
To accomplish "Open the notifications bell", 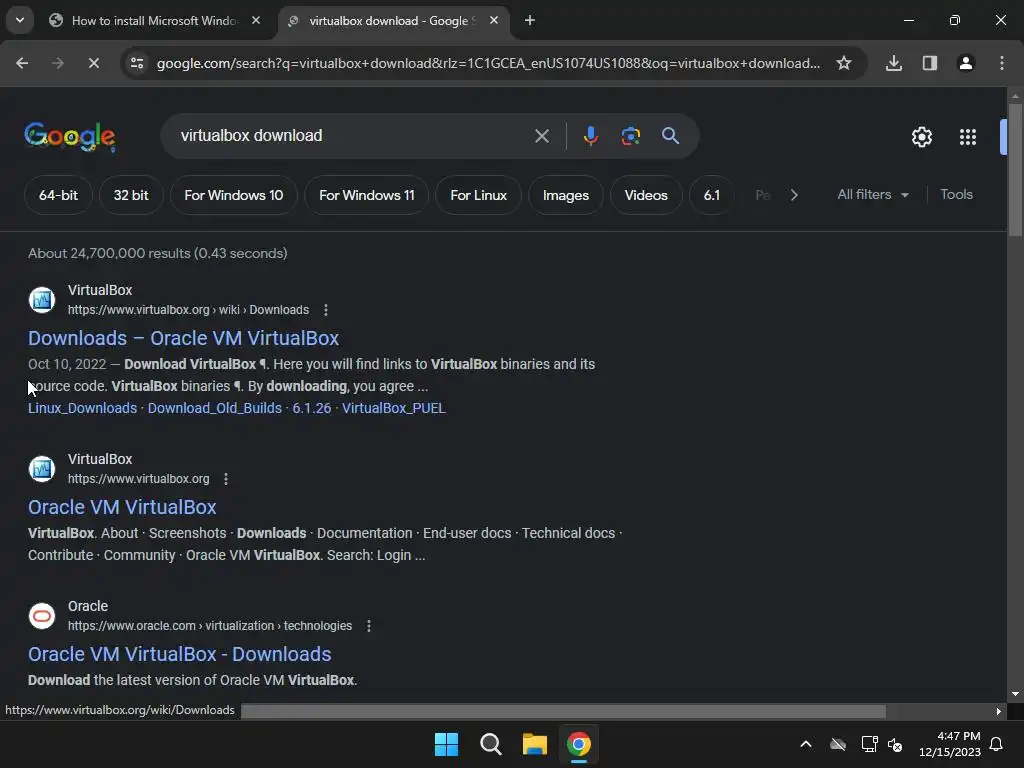I will click(997, 744).
